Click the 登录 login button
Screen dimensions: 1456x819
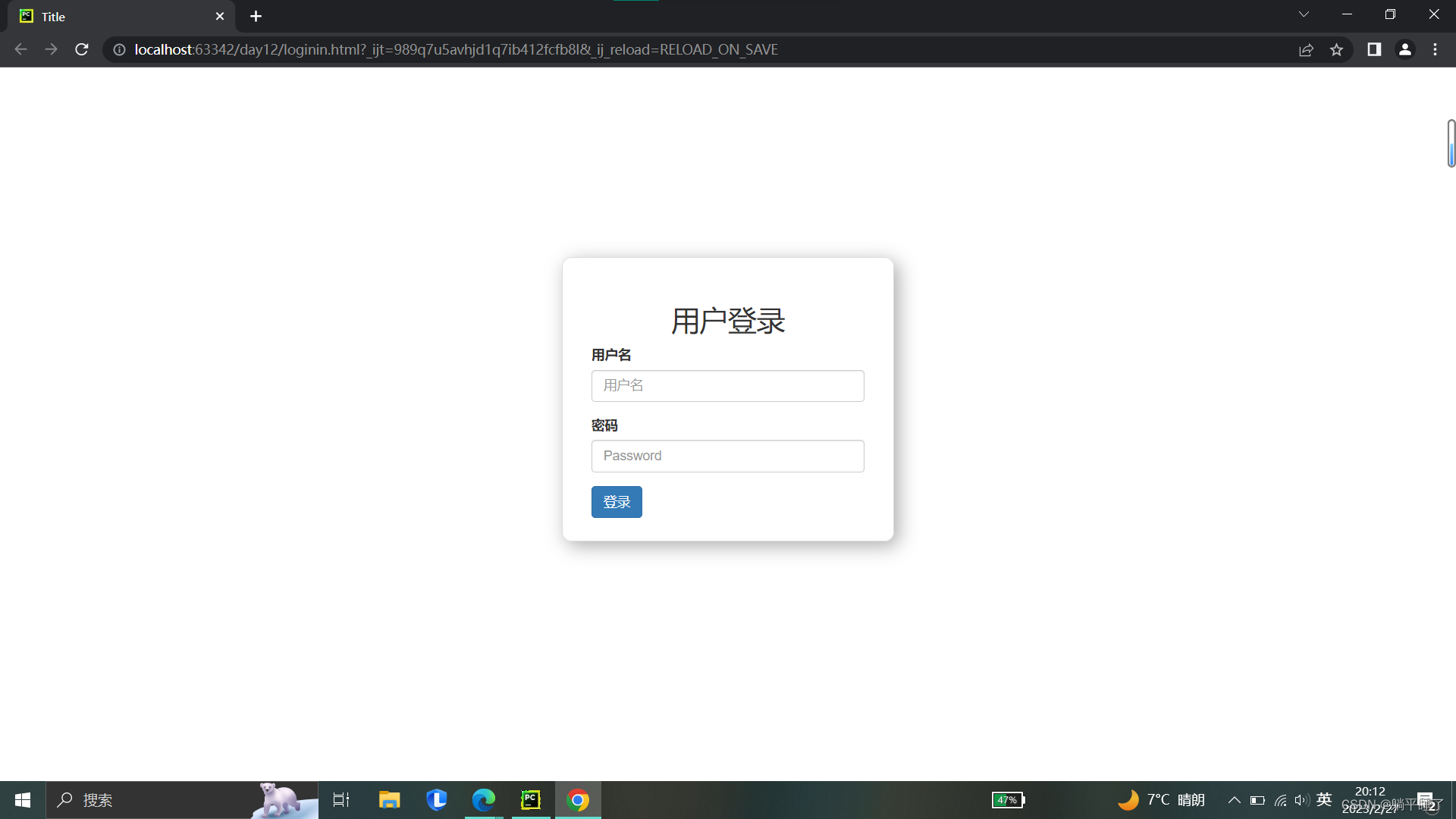point(616,501)
